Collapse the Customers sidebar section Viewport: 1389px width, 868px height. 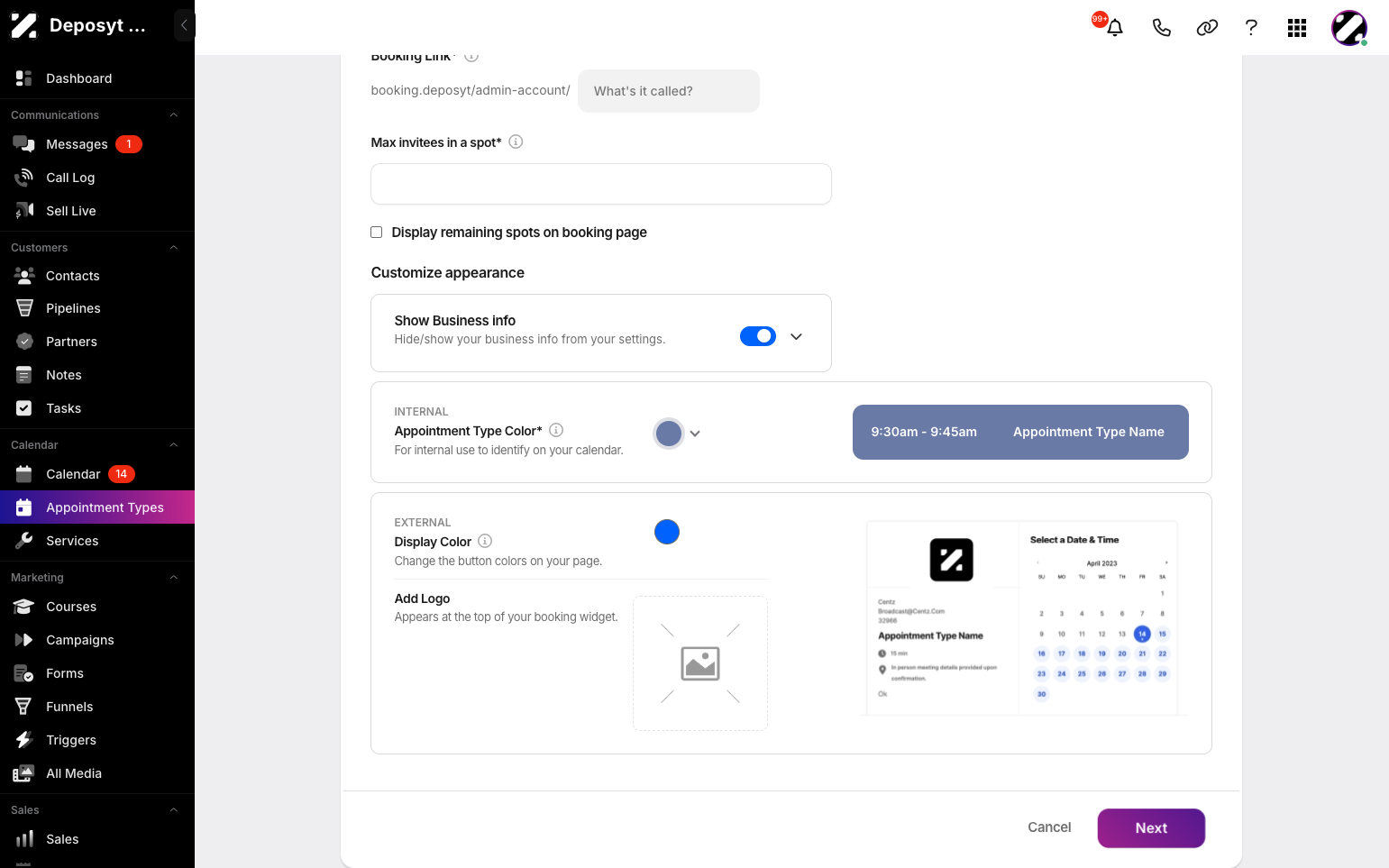tap(174, 248)
